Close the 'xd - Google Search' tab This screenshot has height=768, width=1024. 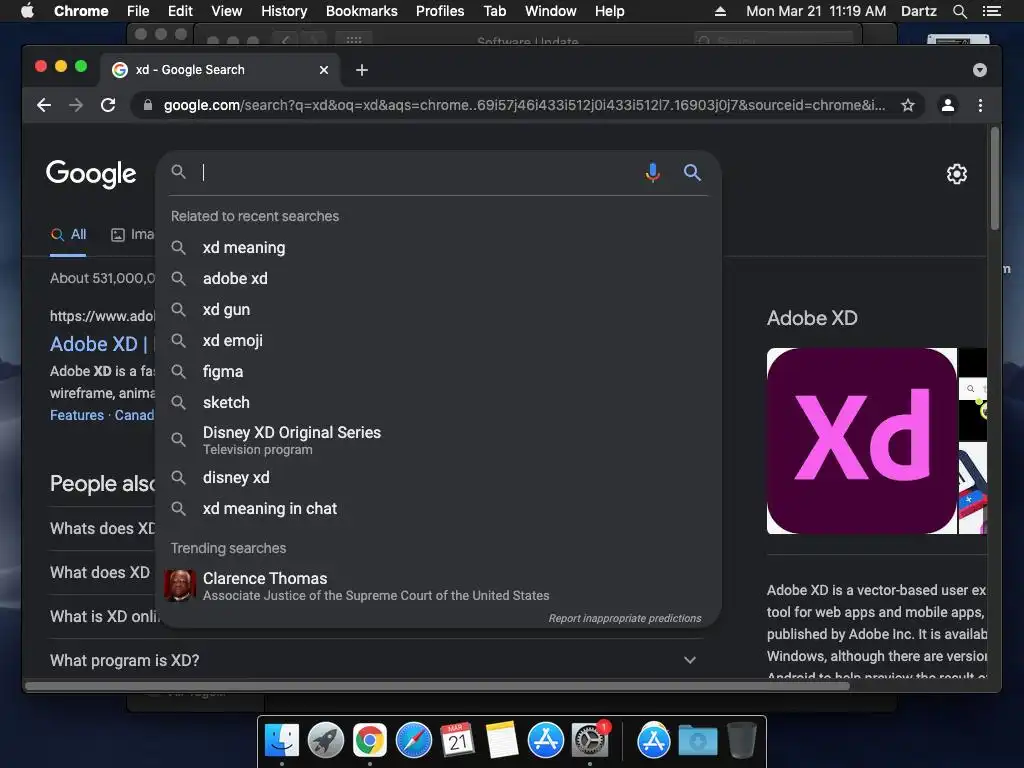coord(324,70)
